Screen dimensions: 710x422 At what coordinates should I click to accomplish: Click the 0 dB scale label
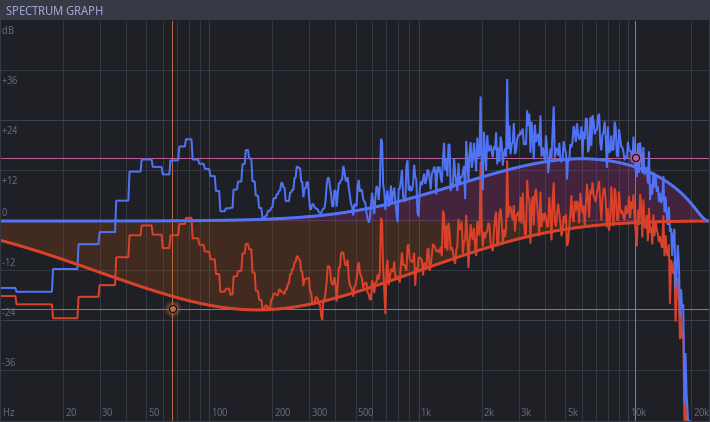click(5, 212)
